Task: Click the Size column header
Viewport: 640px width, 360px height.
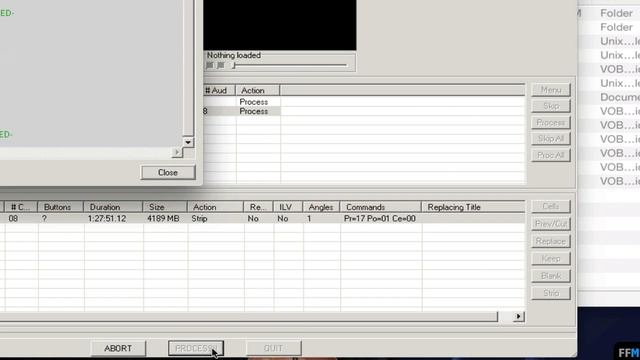Action: [x=165, y=207]
